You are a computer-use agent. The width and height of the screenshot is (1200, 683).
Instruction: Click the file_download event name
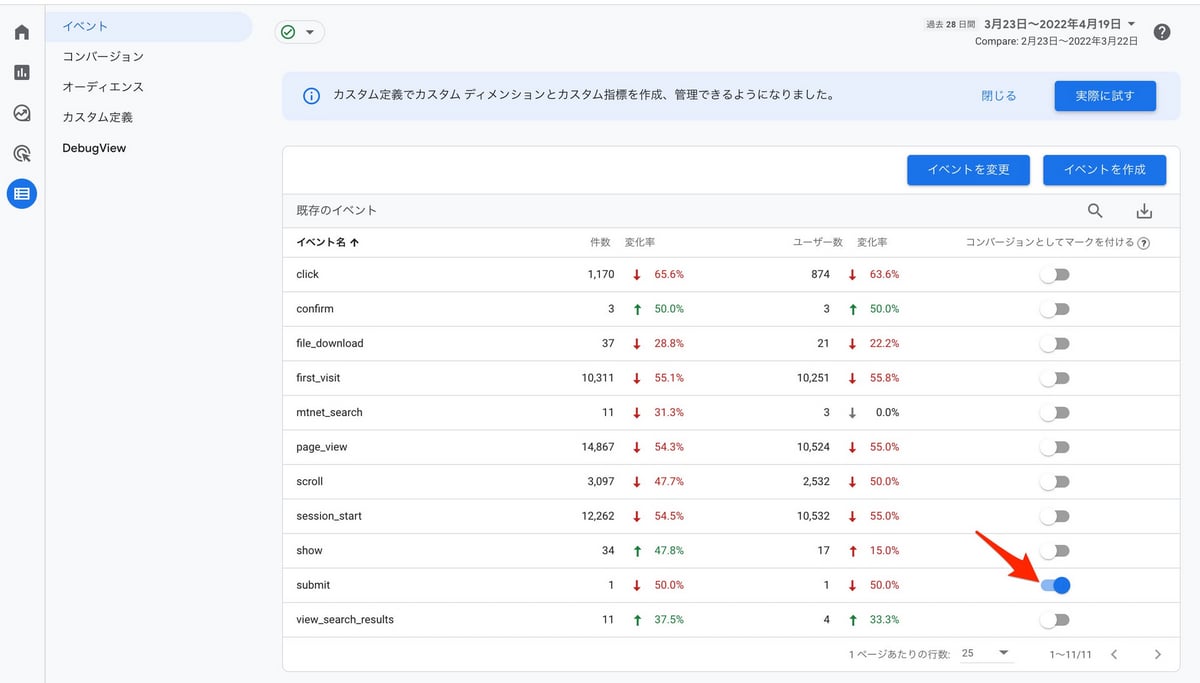coord(330,343)
